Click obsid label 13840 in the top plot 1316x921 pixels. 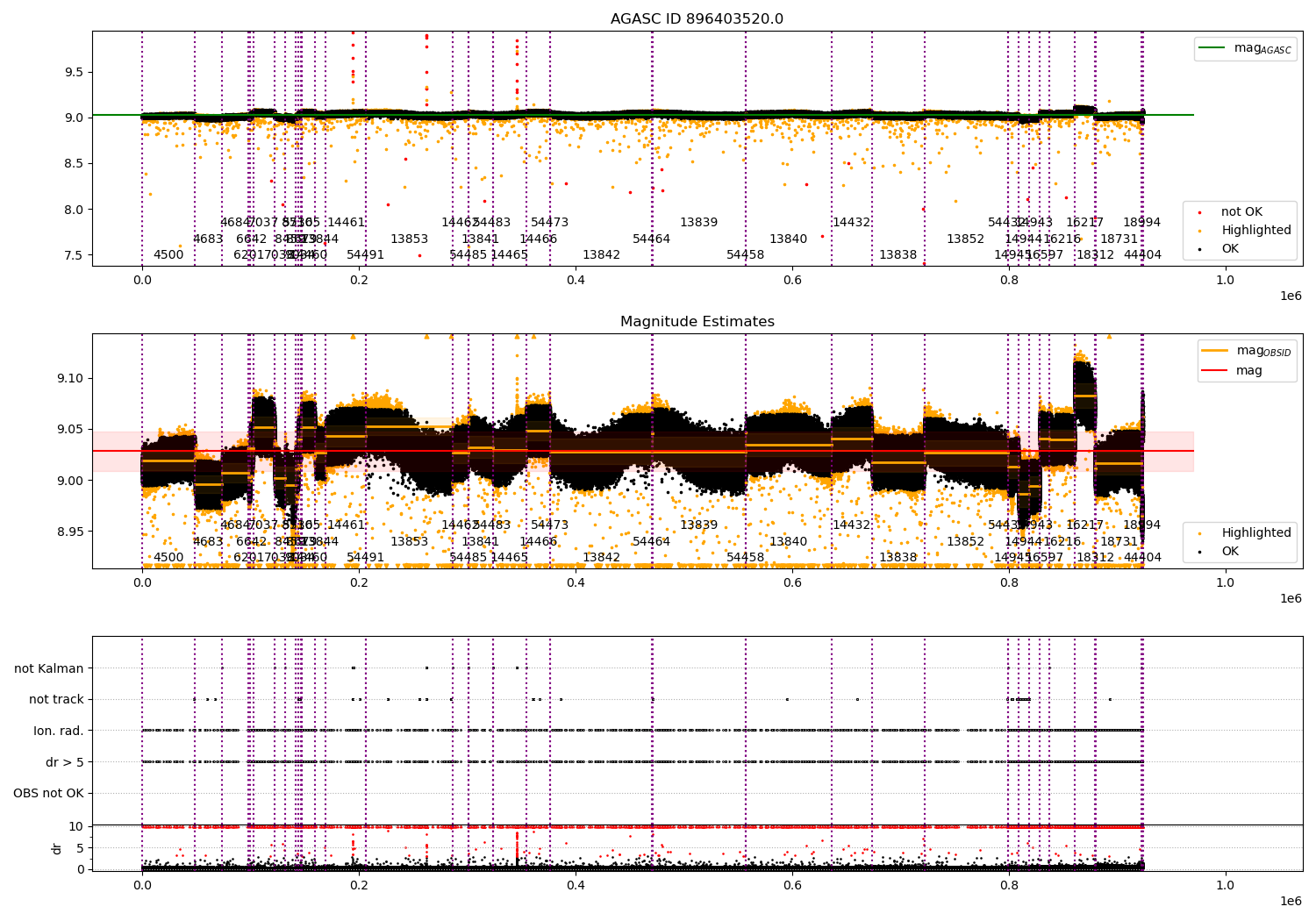(x=789, y=239)
